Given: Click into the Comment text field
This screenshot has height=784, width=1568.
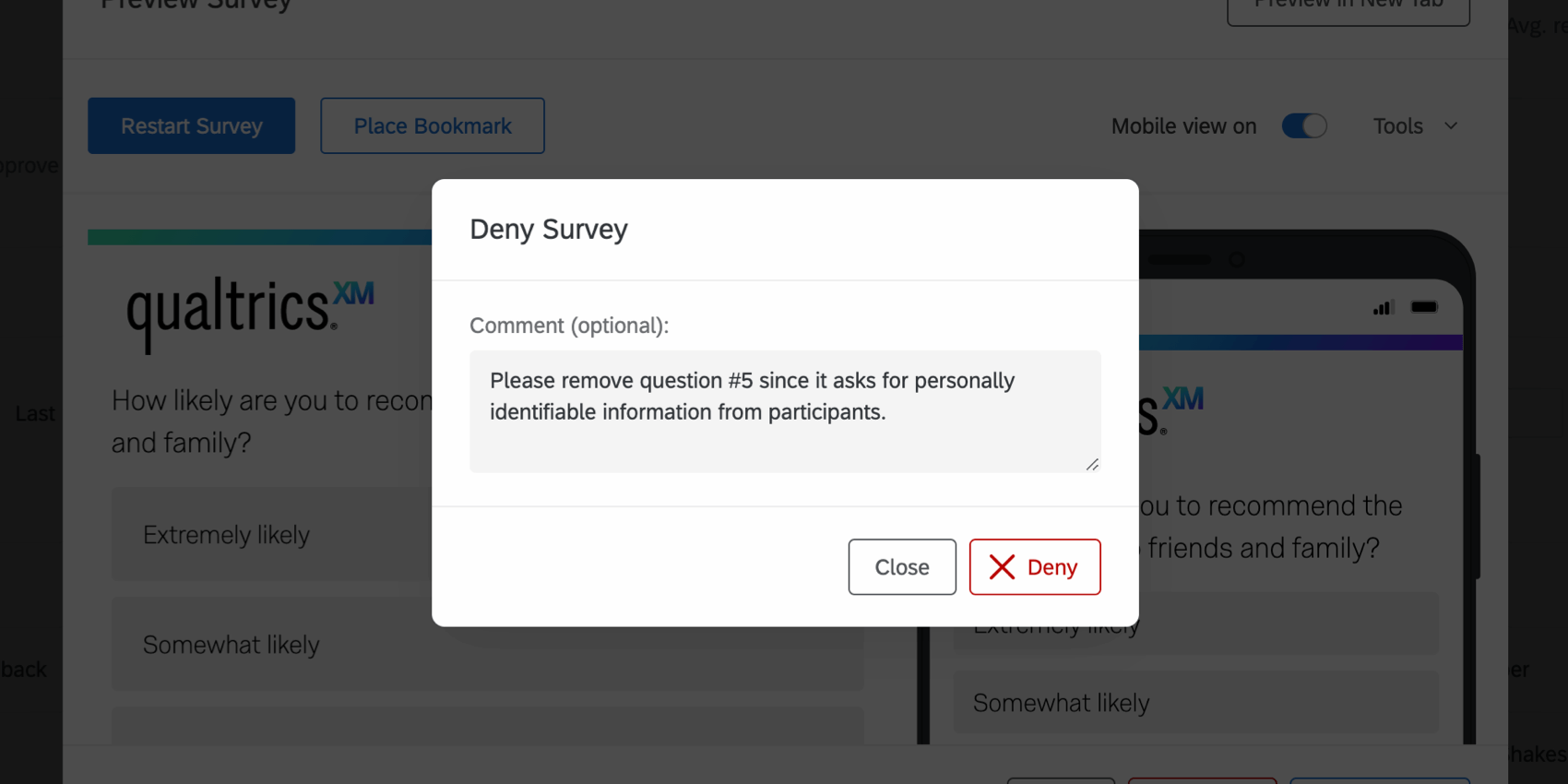Looking at the screenshot, I should [x=784, y=411].
